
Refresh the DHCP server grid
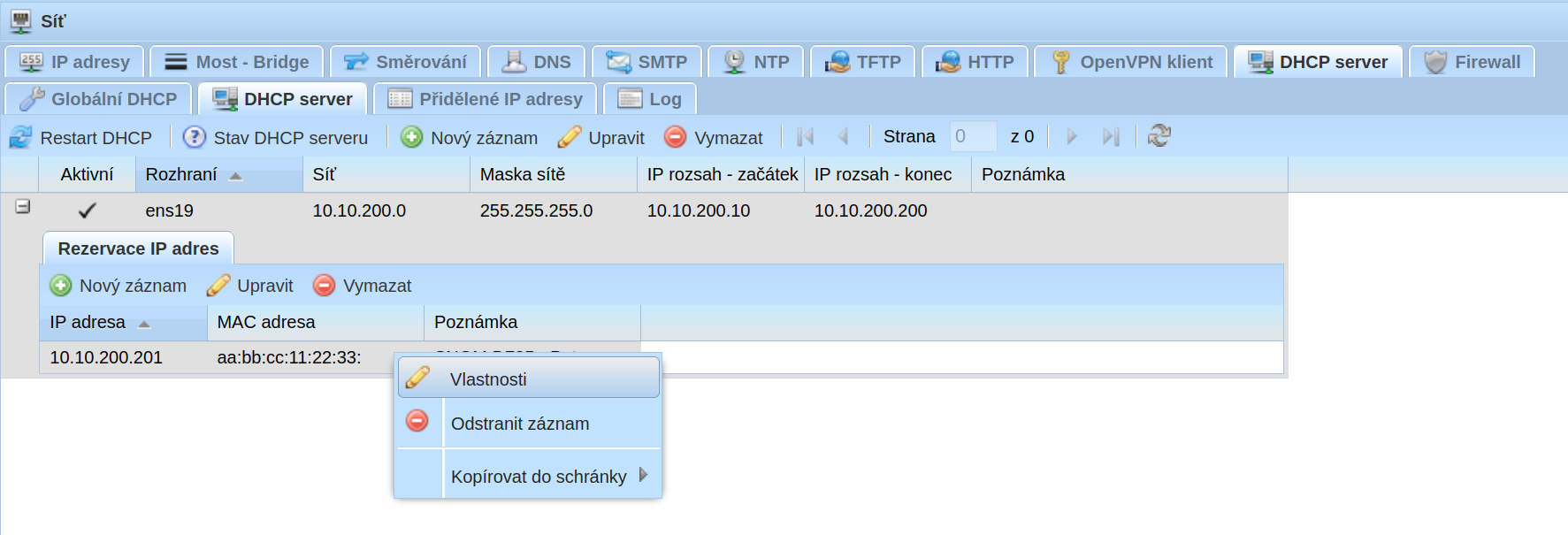1159,136
